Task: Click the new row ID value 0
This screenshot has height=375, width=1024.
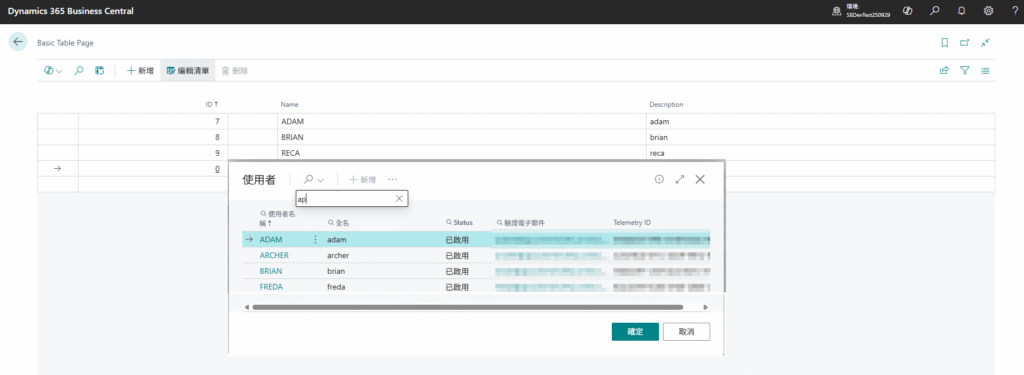Action: [x=217, y=169]
